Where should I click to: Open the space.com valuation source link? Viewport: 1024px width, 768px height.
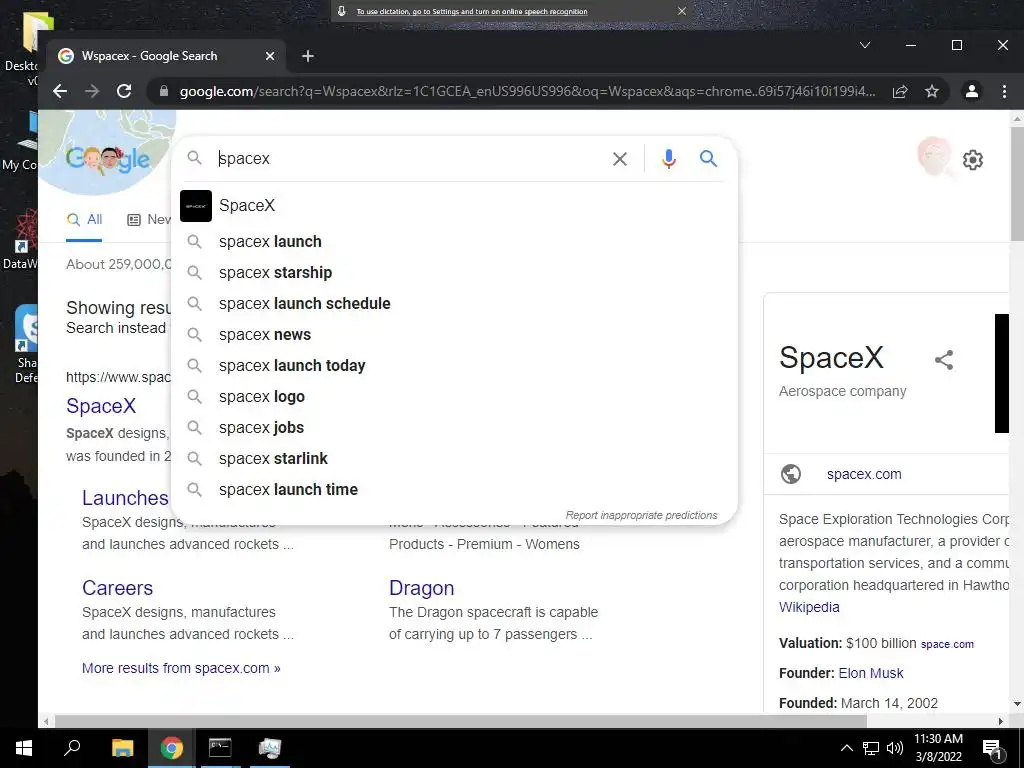(947, 644)
